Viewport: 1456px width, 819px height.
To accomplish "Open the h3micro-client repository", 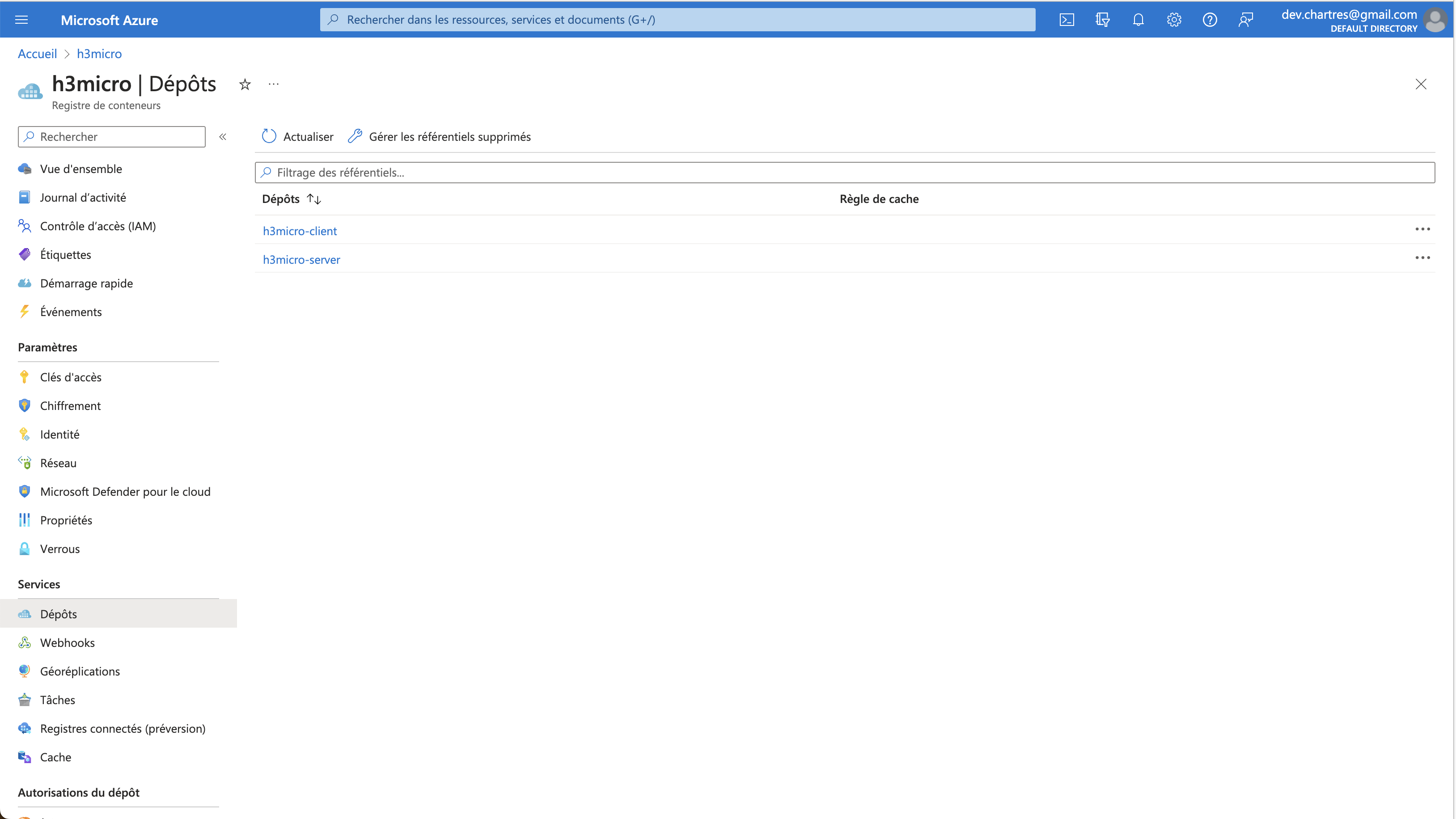I will [300, 231].
